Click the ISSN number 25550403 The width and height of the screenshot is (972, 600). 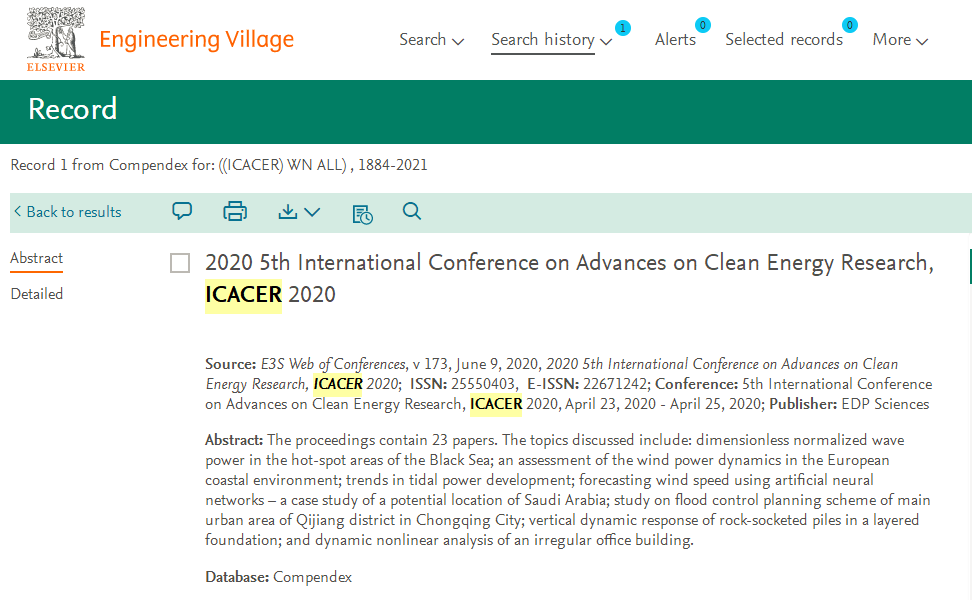tap(483, 384)
